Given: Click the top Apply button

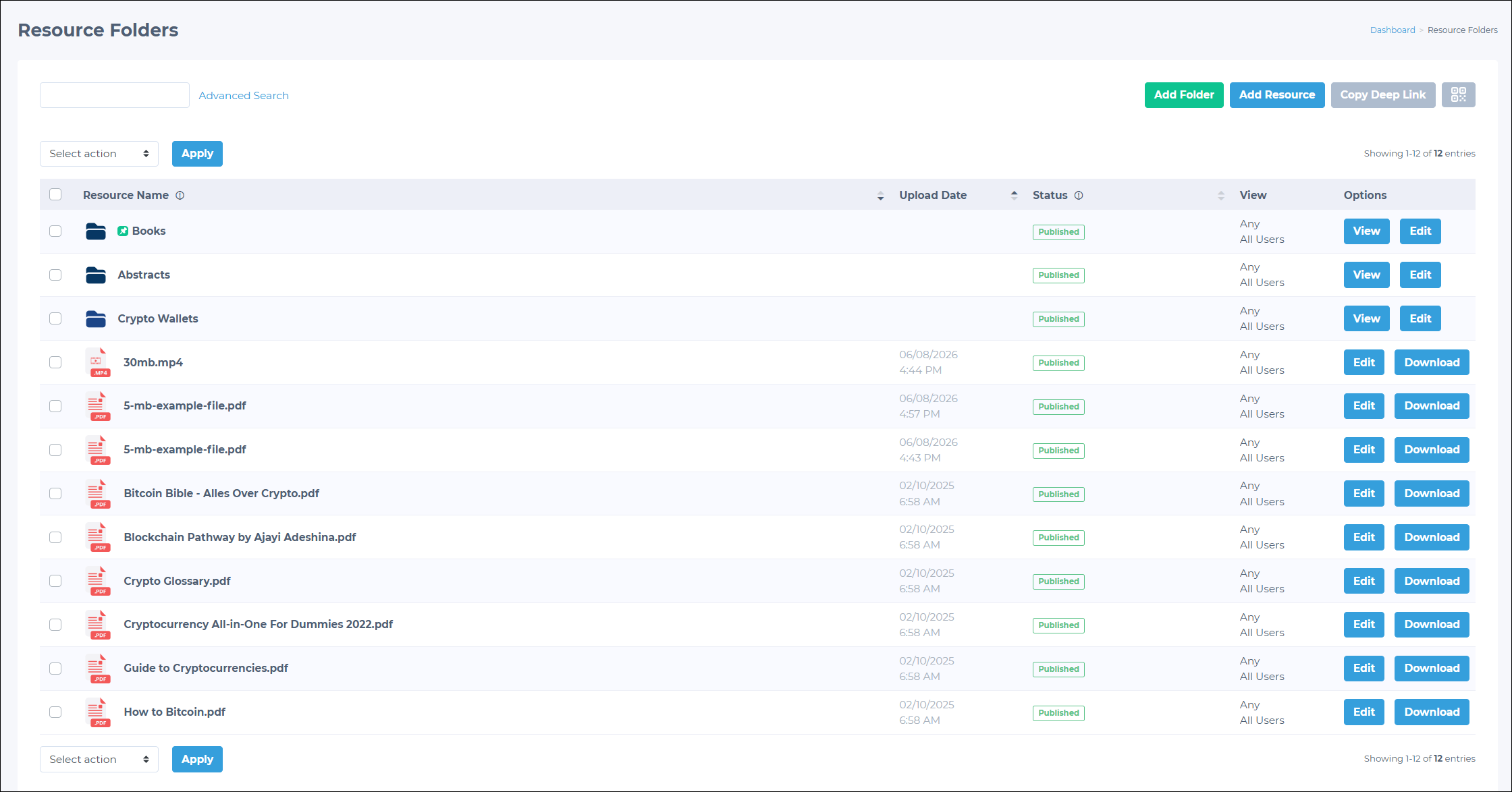Looking at the screenshot, I should click(197, 154).
